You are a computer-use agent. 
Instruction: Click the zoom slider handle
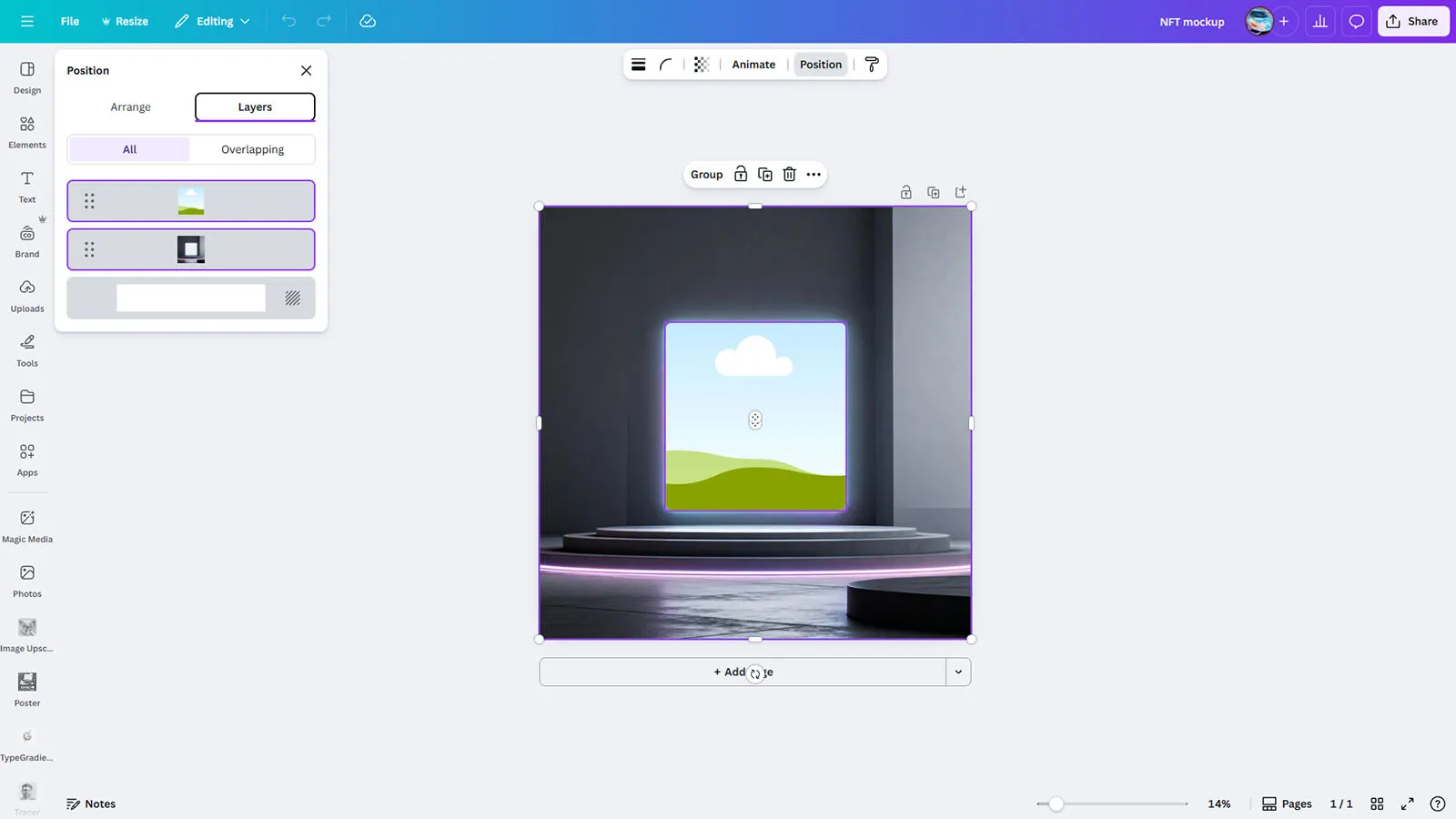[x=1056, y=804]
